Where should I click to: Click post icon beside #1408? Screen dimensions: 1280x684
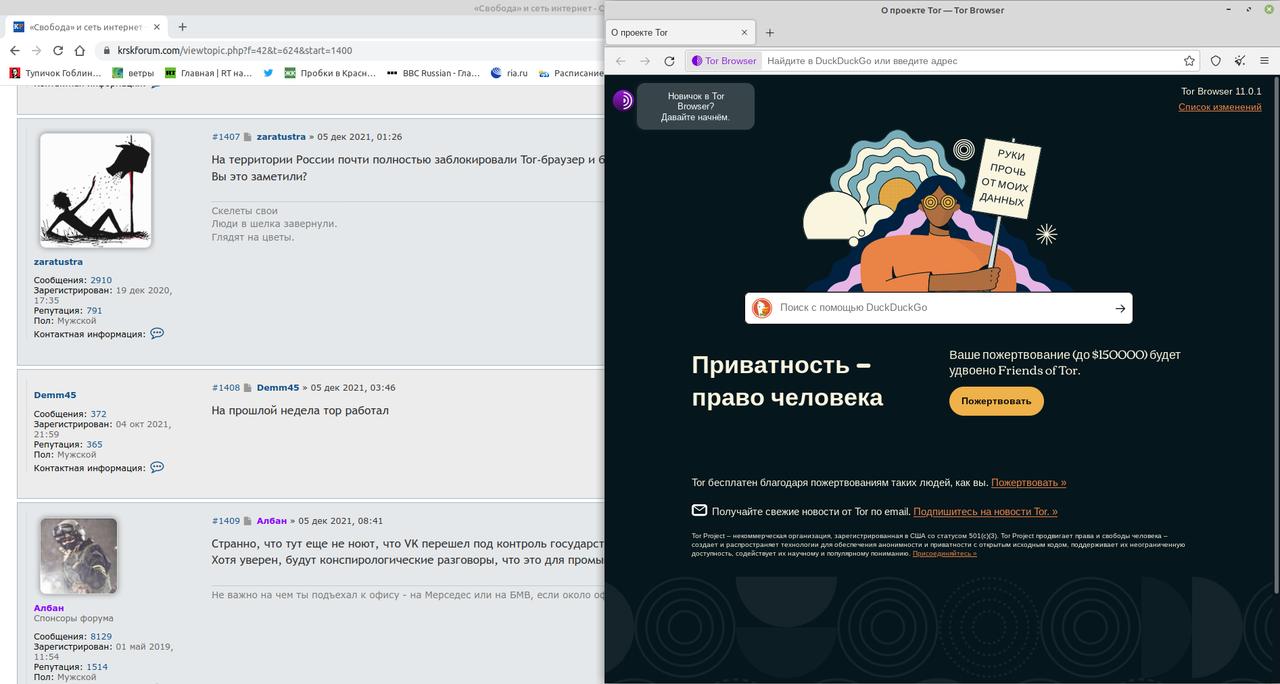pyautogui.click(x=248, y=388)
